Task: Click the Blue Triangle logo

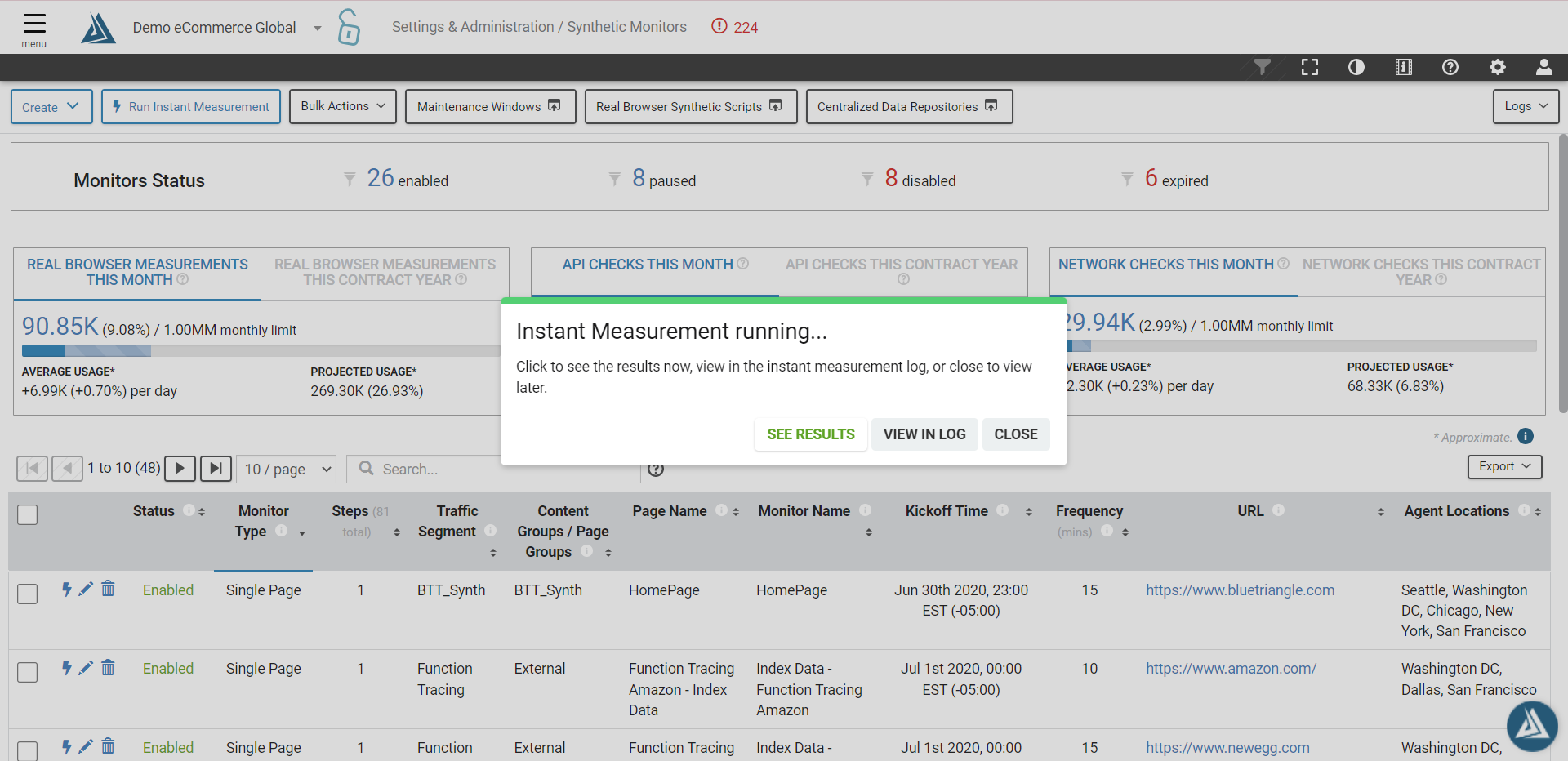Action: coord(98,28)
